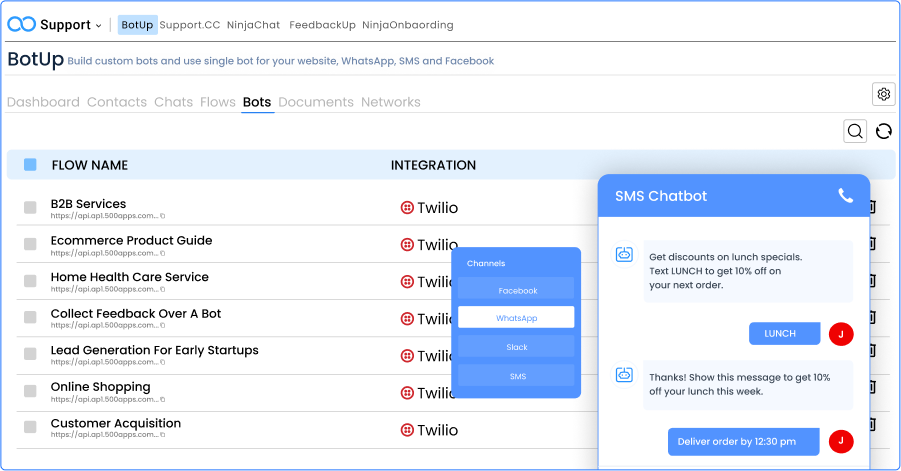Open the Customer Acquisition flow name
901x471 pixels.
(x=116, y=423)
